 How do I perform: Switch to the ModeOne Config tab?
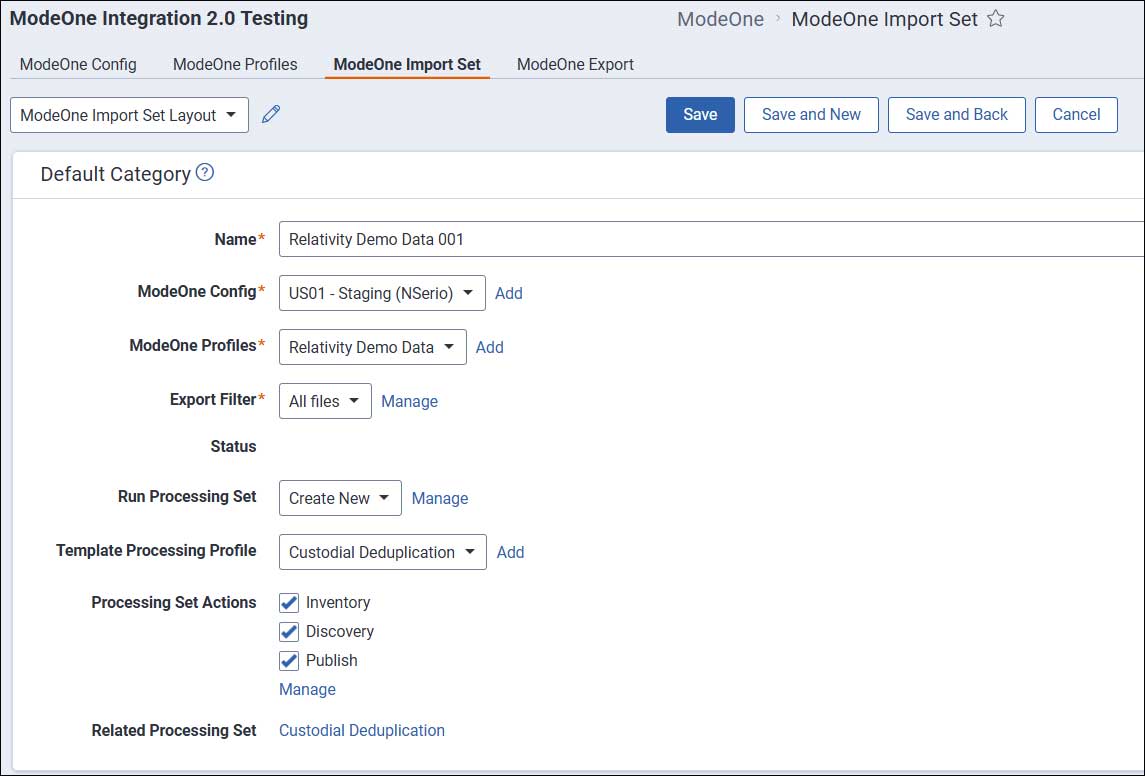(x=78, y=64)
